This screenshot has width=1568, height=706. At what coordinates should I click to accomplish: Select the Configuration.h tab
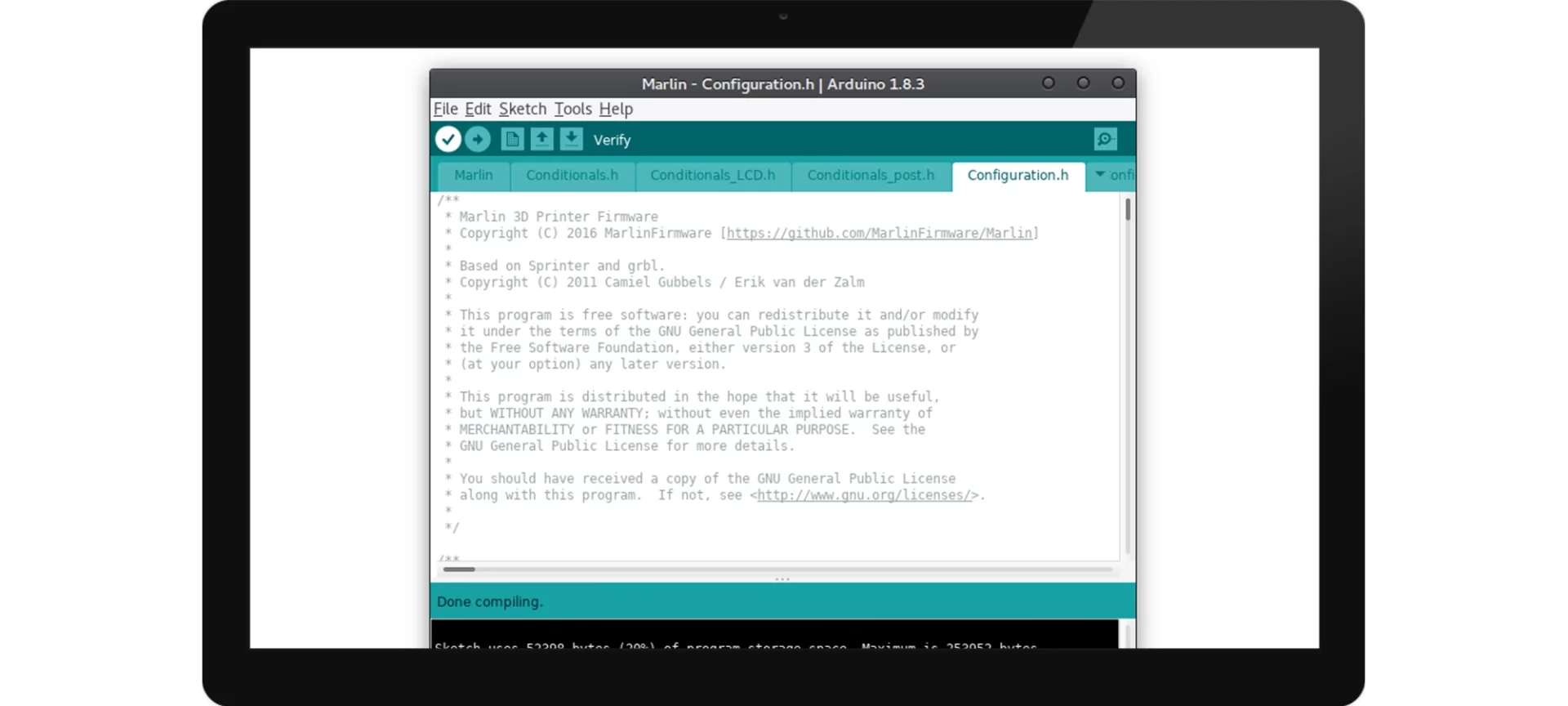(1018, 176)
